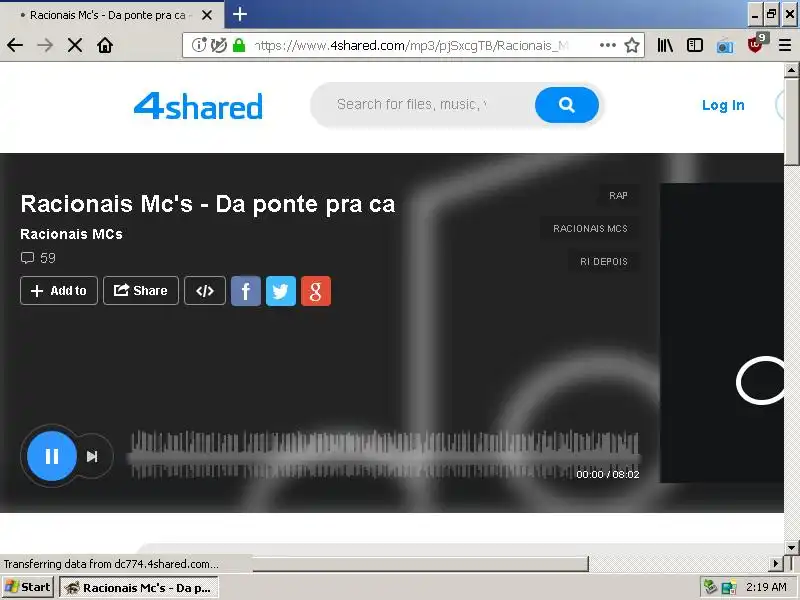Screen dimensions: 800x600
Task: Click the vertical scrollbar up arrow
Action: pos(791,69)
